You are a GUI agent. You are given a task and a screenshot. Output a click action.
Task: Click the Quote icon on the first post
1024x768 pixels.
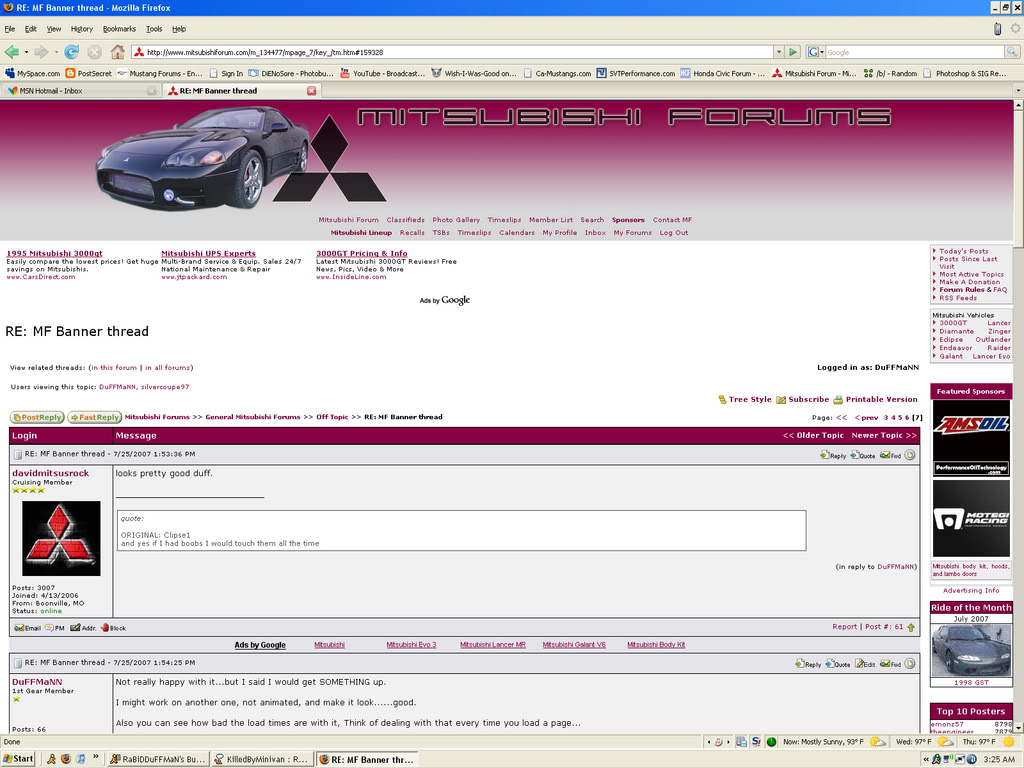pyautogui.click(x=853, y=455)
